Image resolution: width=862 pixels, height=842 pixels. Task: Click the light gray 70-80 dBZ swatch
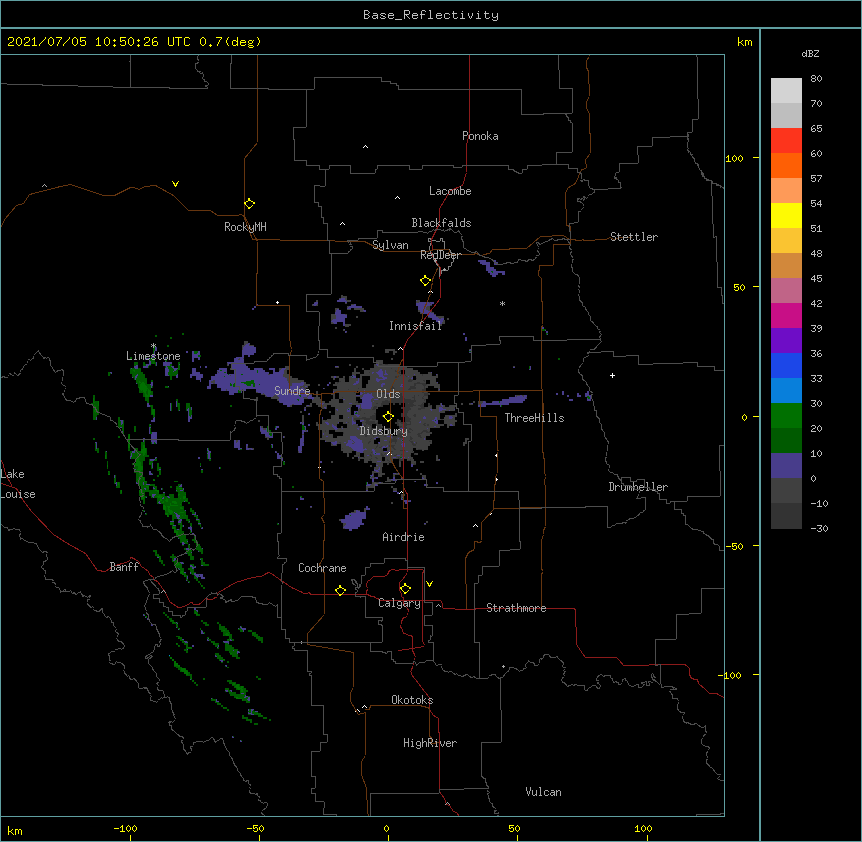[x=786, y=90]
